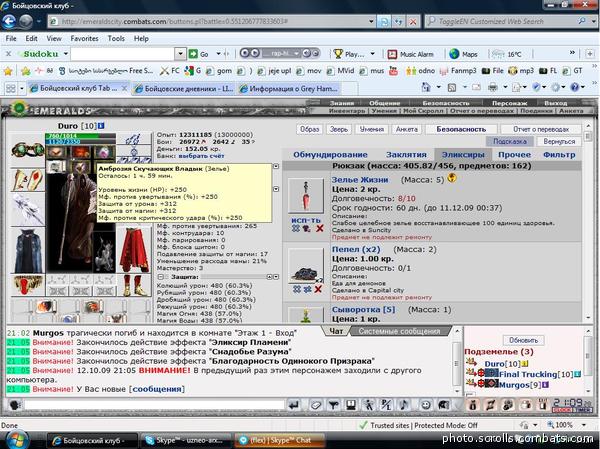The width and height of the screenshot is (600, 449).
Task: Click the red Stop loading icon
Action: 413,22
